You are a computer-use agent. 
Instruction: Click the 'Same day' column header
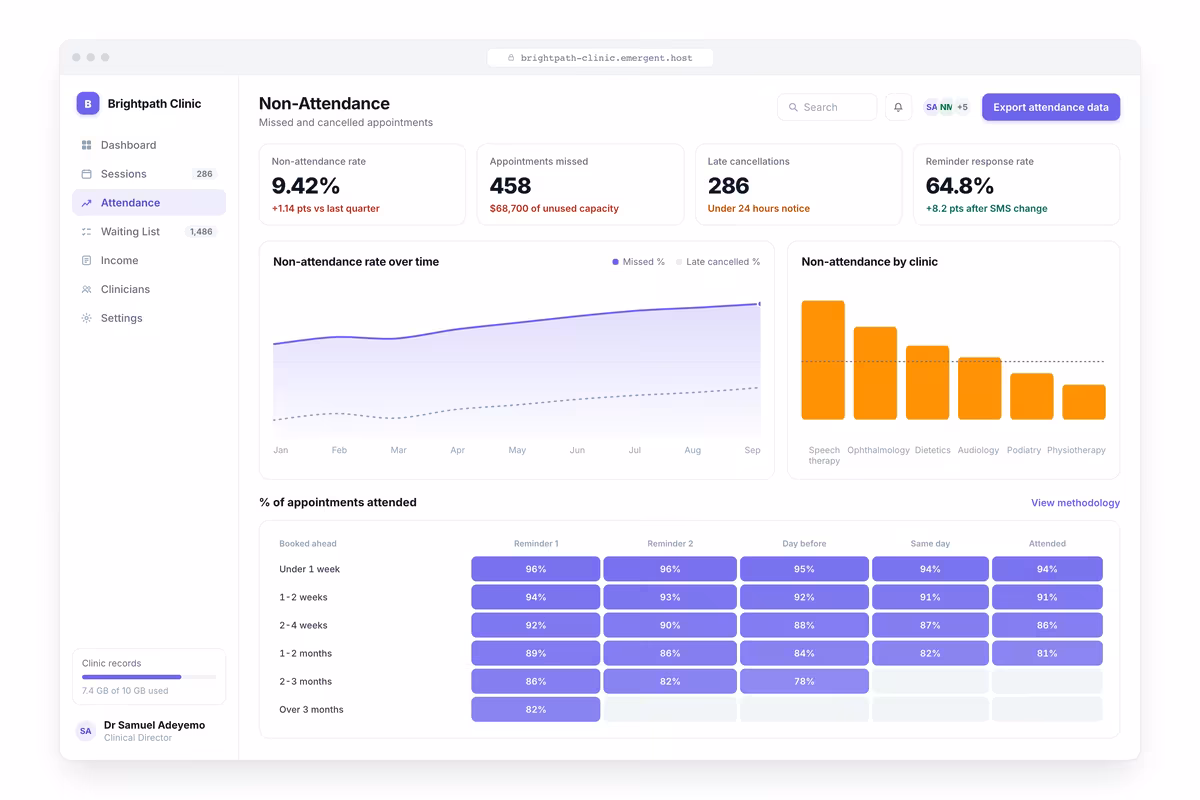[930, 544]
